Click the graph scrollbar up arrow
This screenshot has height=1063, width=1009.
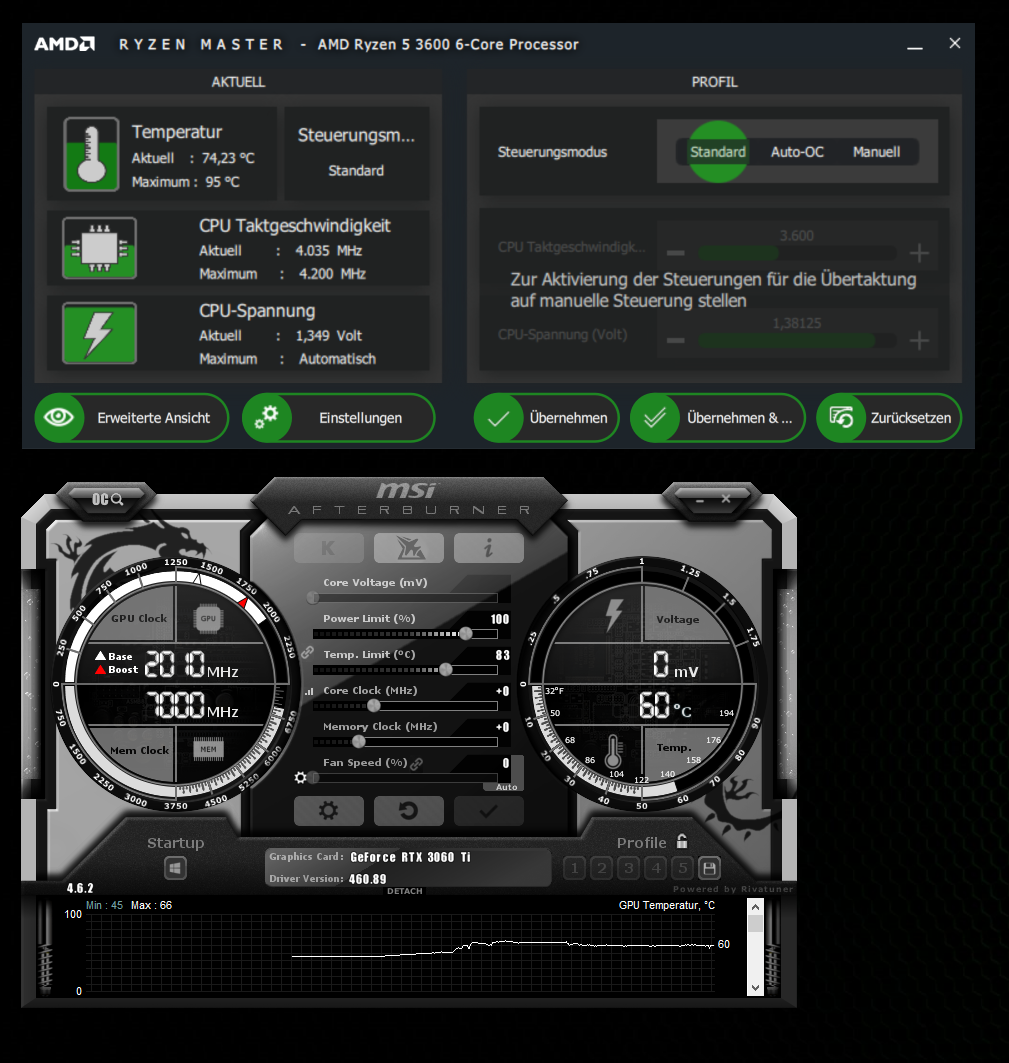(x=755, y=907)
